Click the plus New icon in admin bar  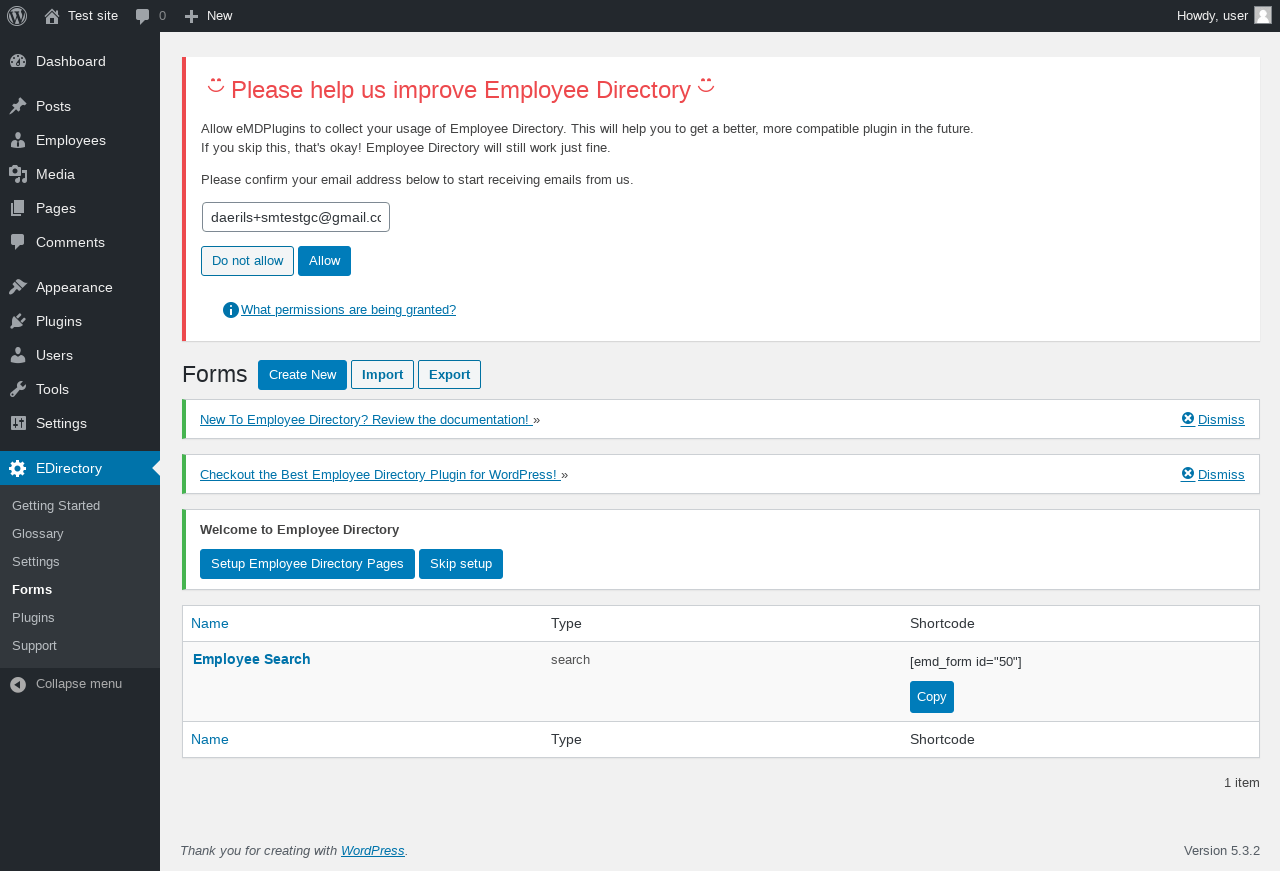coord(192,16)
